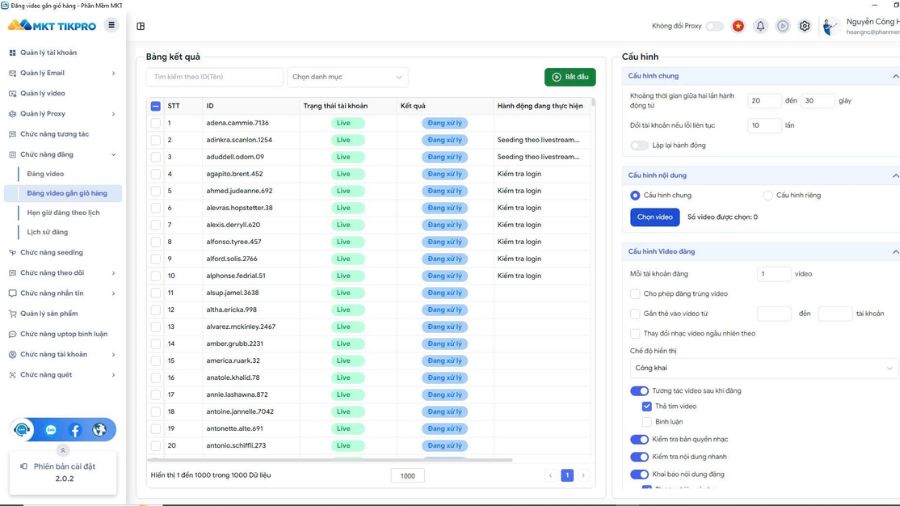Open the settings gear in header
Image resolution: width=900 pixels, height=506 pixels.
tap(805, 26)
